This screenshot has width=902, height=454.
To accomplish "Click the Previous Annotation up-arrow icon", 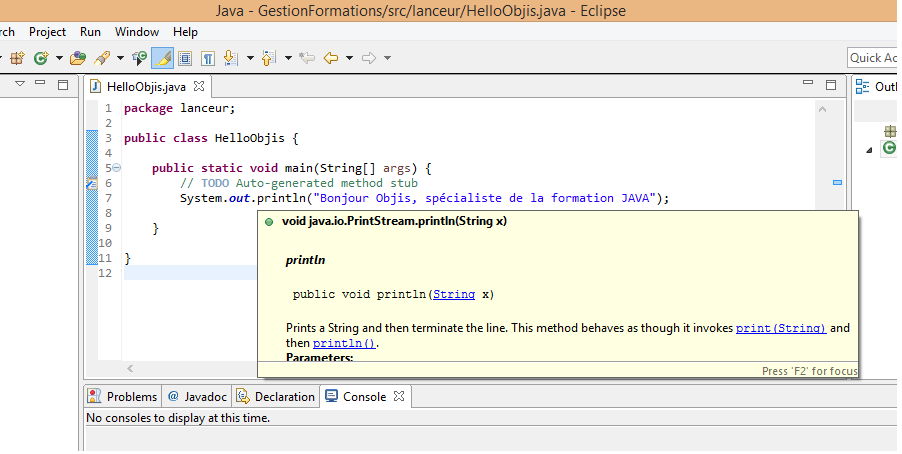I will coord(269,58).
